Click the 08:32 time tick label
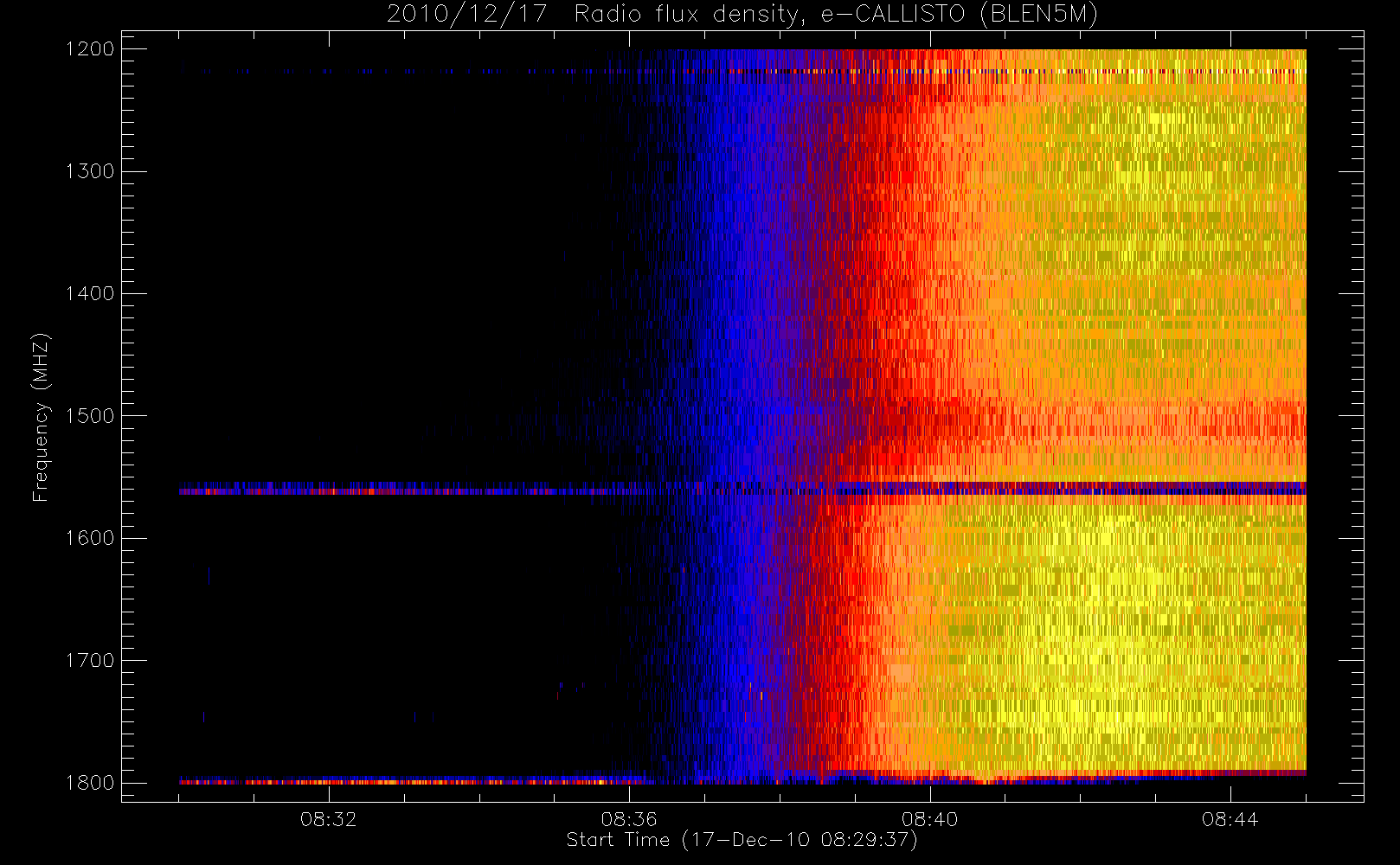The height and width of the screenshot is (865, 1400). (329, 819)
